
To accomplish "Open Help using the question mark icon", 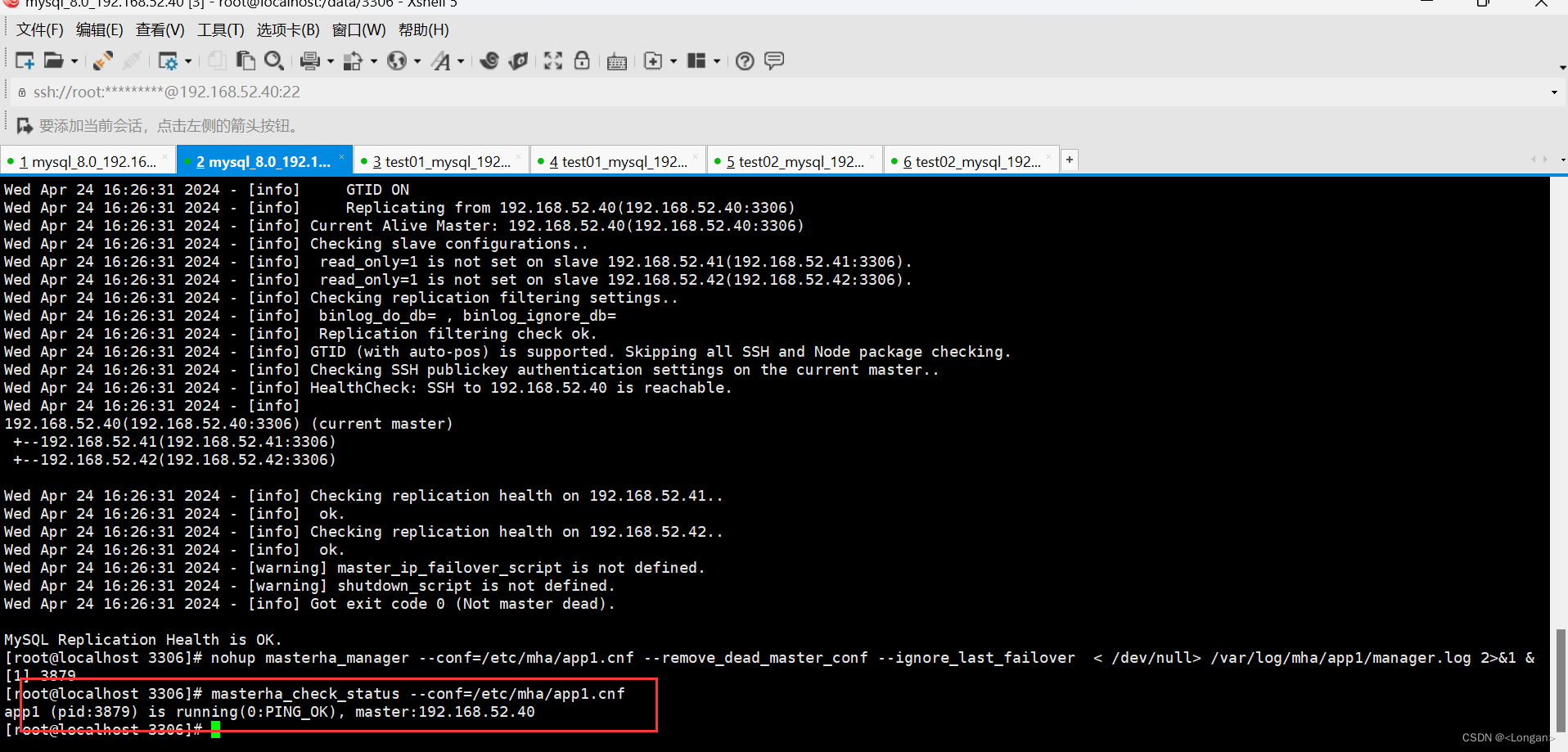I will (x=744, y=59).
